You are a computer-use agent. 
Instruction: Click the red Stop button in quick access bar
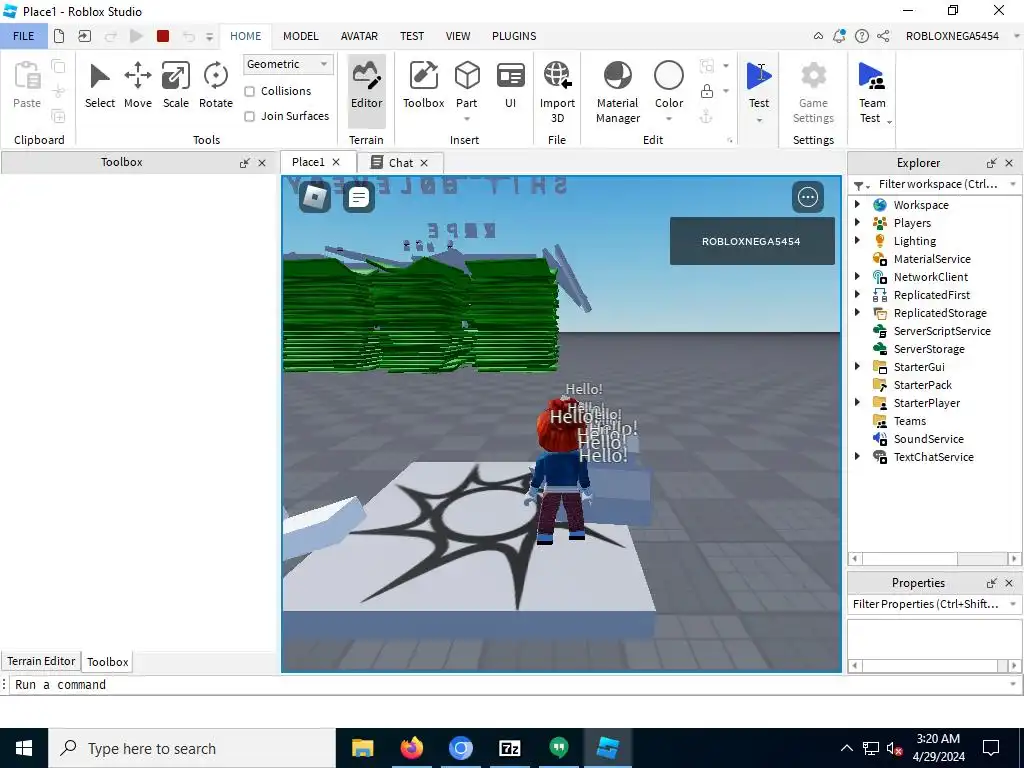[163, 36]
